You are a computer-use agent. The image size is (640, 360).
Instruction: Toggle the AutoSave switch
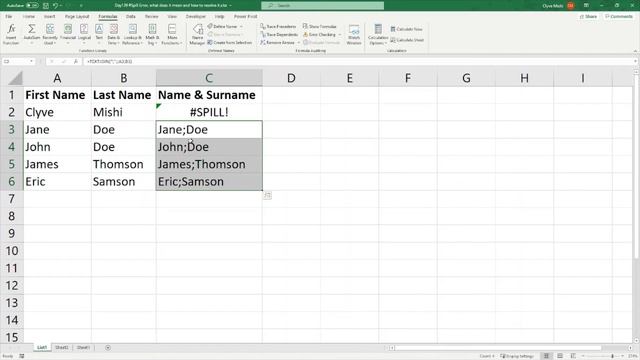pos(32,6)
